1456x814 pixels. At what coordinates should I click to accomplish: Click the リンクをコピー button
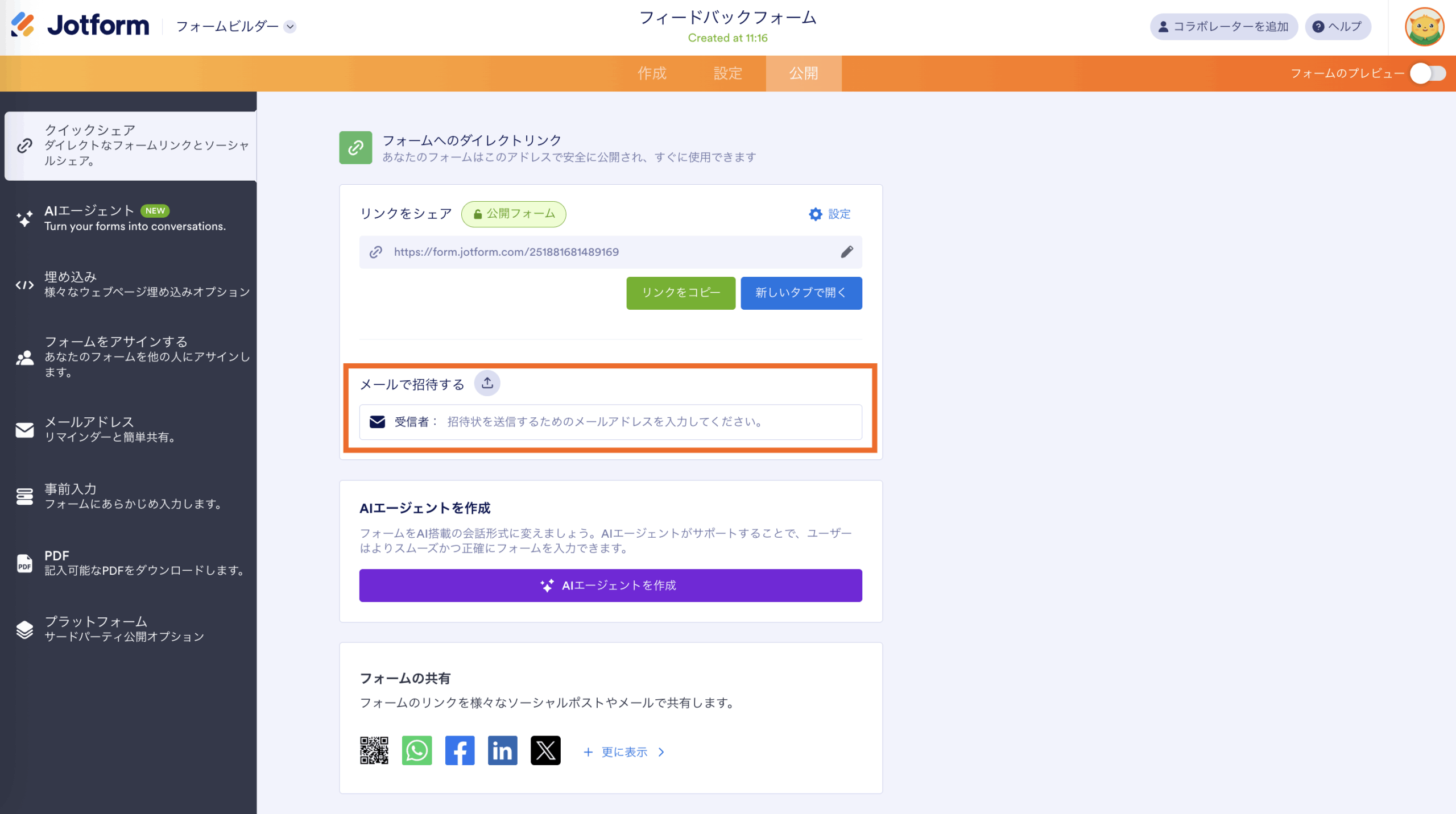click(x=681, y=293)
